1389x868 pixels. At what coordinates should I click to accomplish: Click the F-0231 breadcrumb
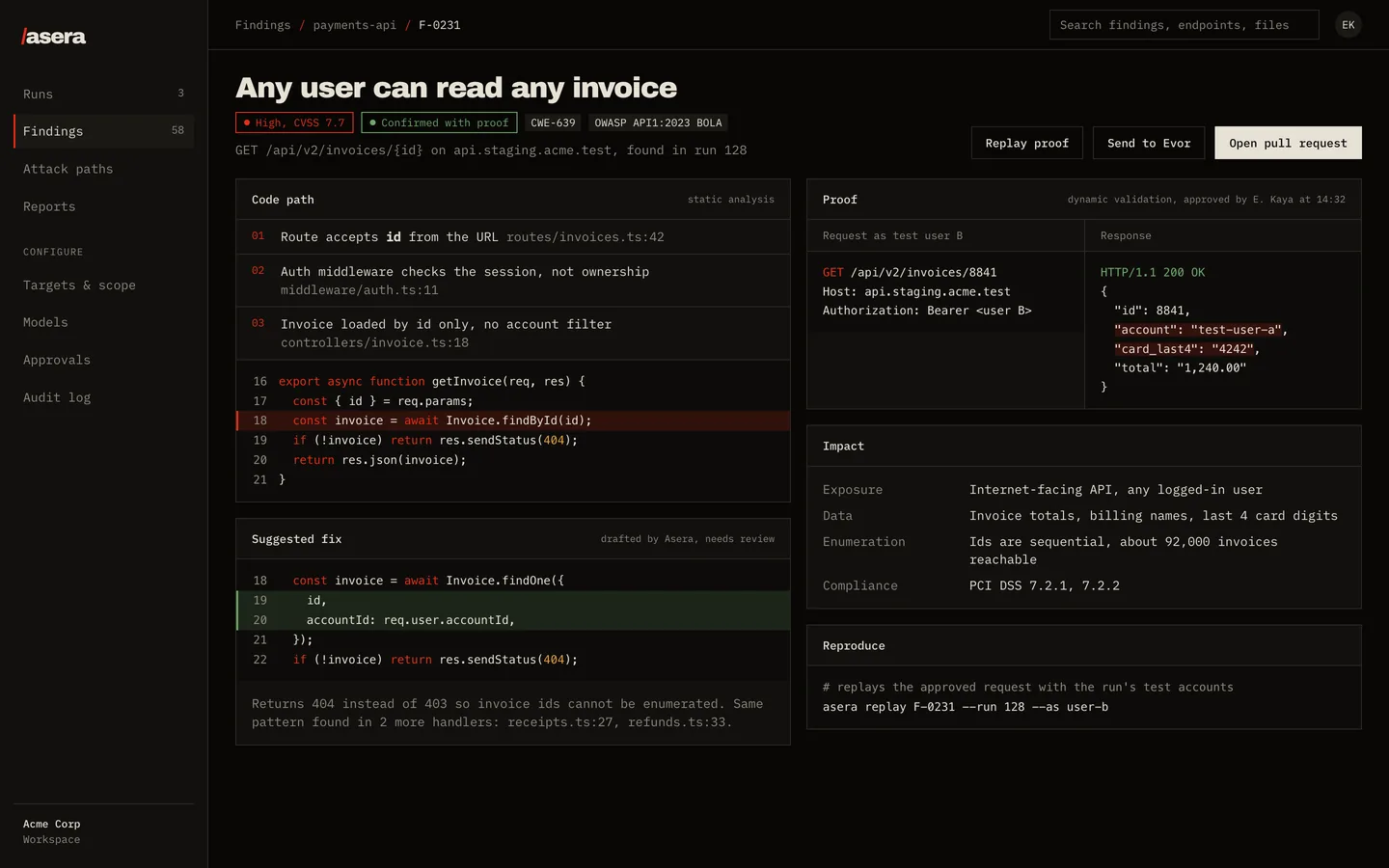(x=439, y=25)
